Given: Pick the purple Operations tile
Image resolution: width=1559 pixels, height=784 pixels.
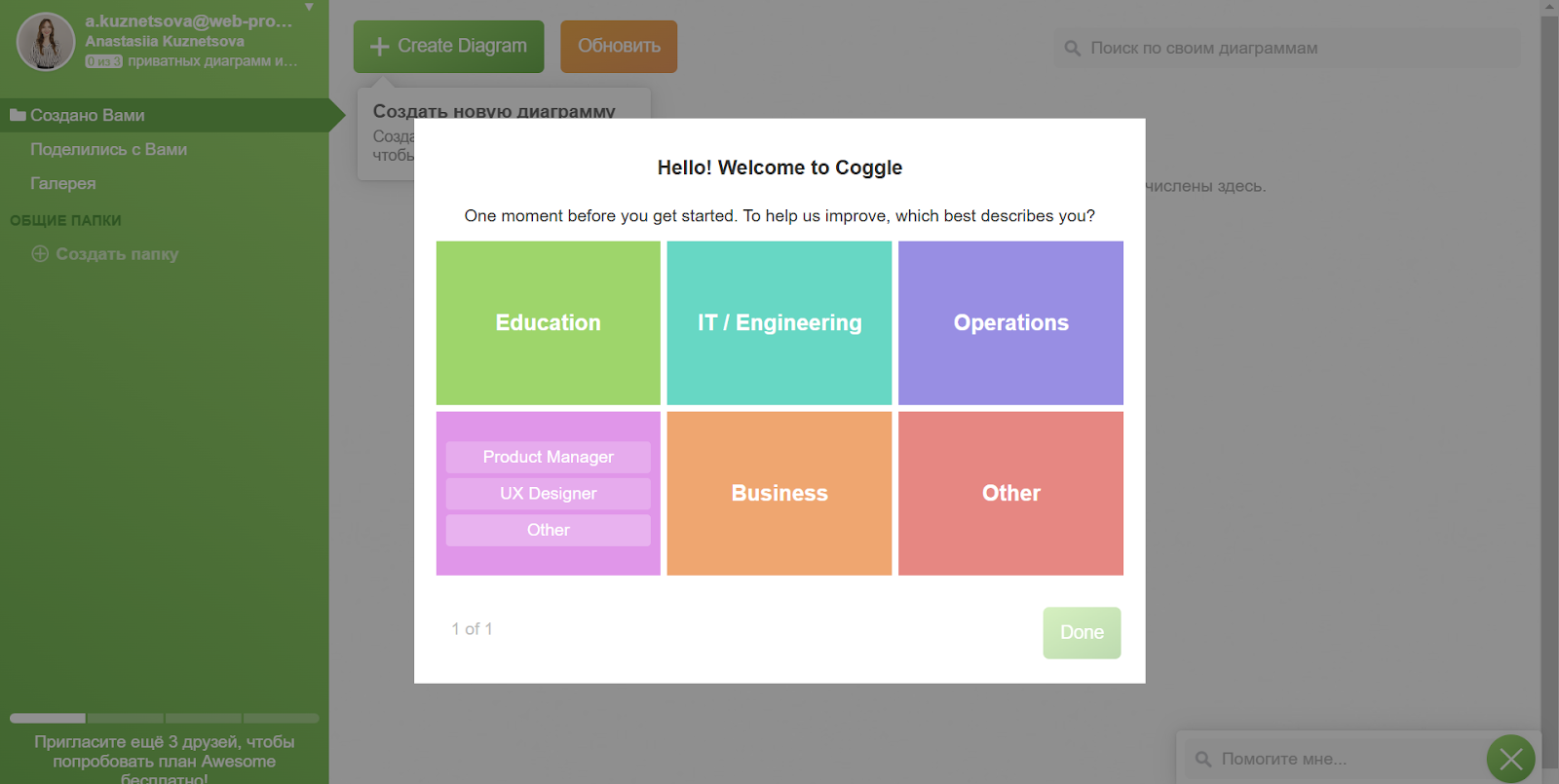Looking at the screenshot, I should tap(1010, 322).
